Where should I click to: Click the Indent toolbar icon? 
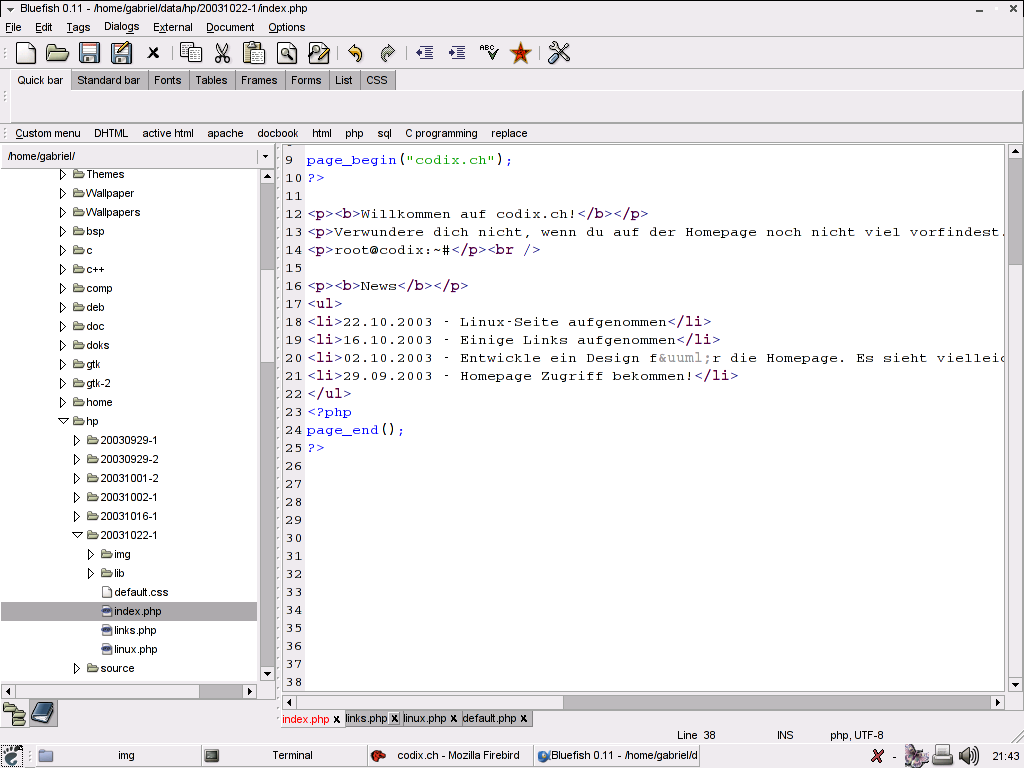[x=457, y=53]
